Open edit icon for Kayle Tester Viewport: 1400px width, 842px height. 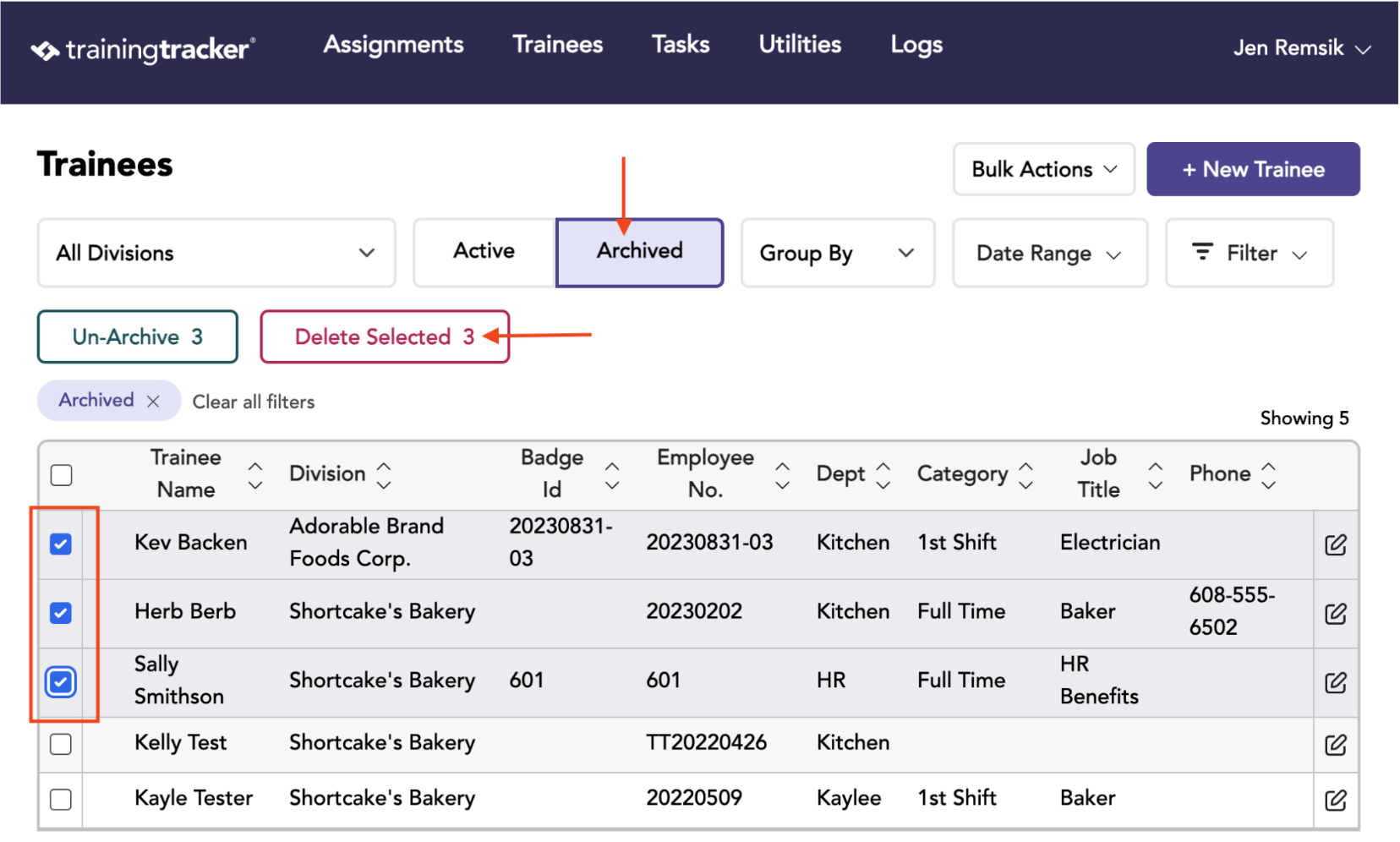click(x=1335, y=800)
